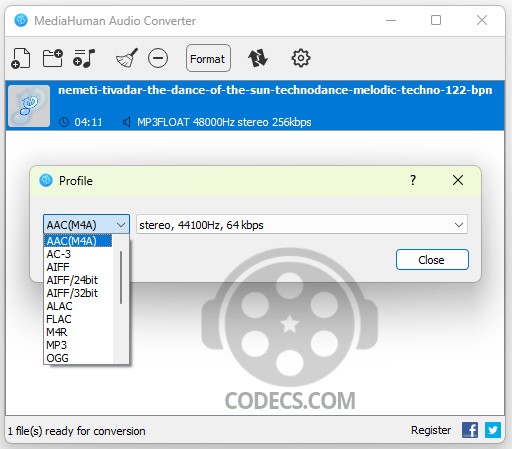The height and width of the screenshot is (449, 512).
Task: Open the Settings gear icon
Action: pos(301,58)
